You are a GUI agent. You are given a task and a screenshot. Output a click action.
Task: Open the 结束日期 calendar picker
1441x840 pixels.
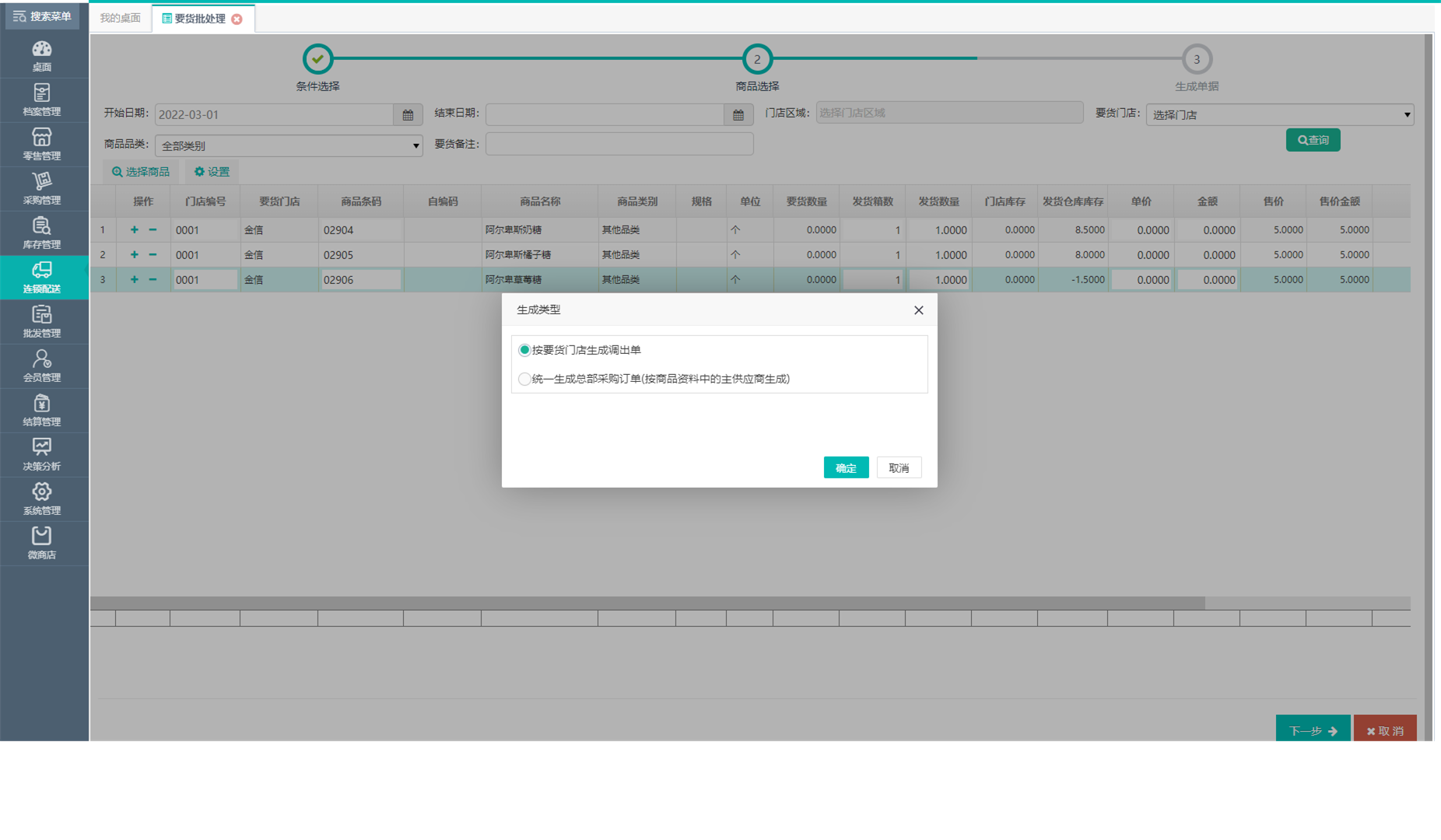coord(738,114)
